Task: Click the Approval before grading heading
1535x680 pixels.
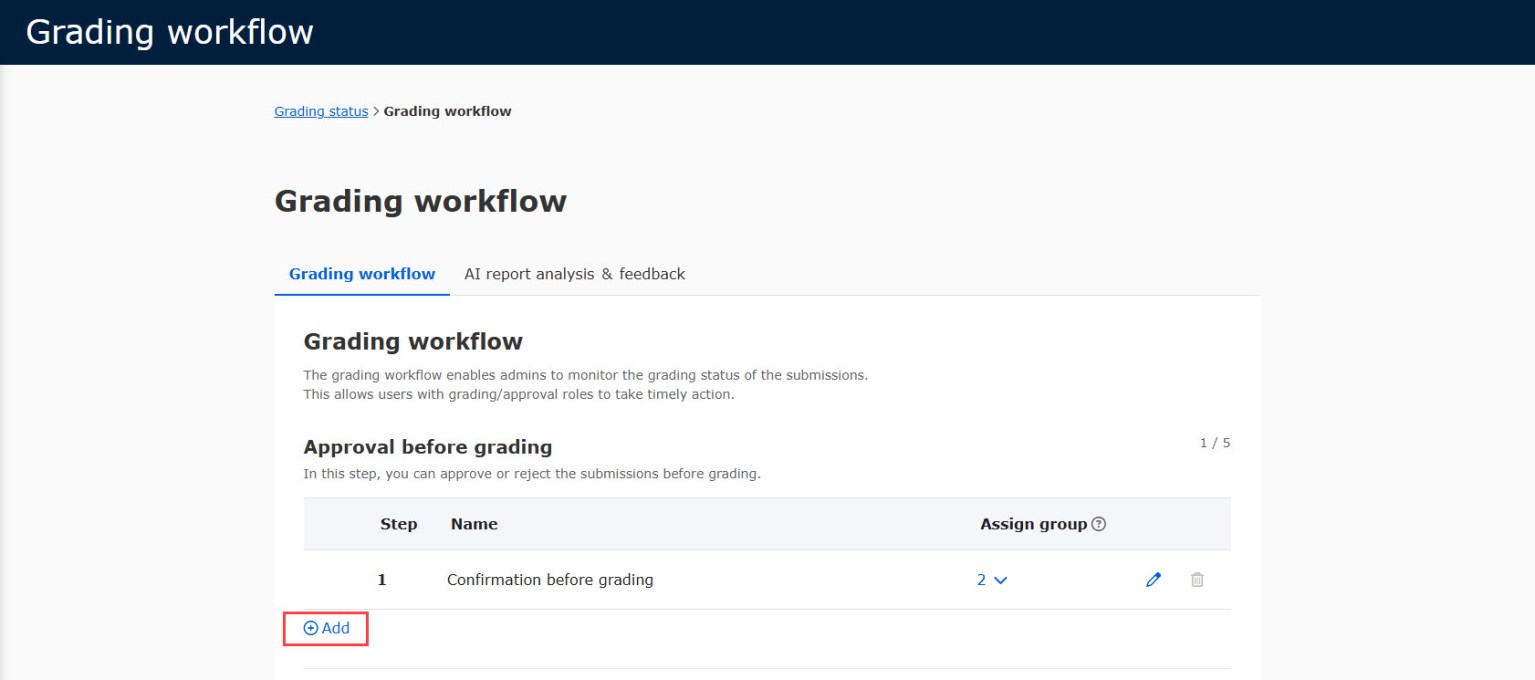Action: click(x=428, y=447)
